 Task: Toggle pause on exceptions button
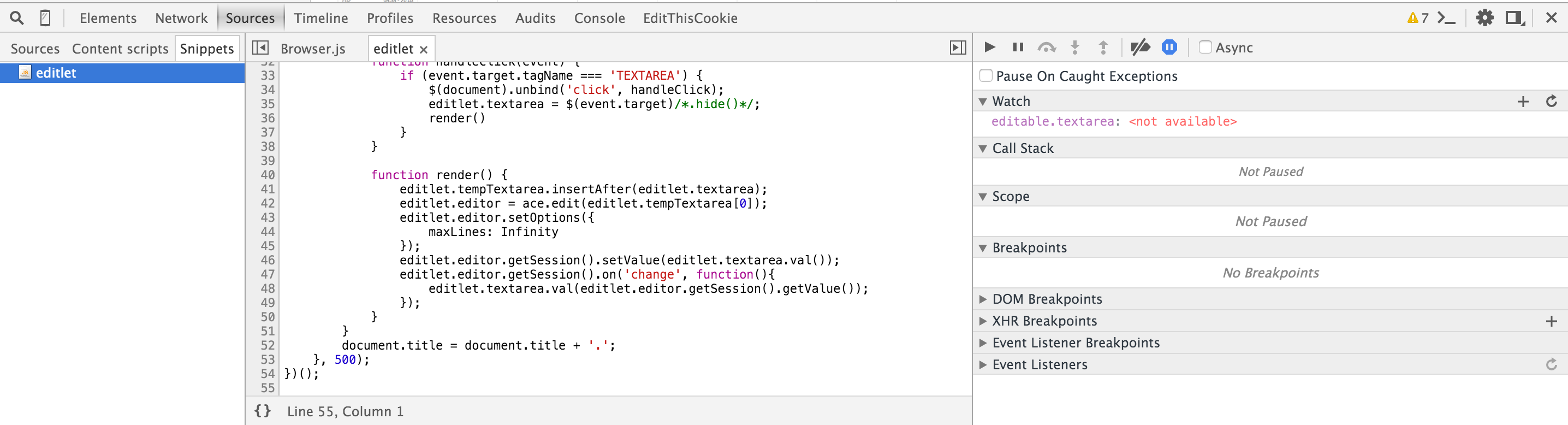point(1169,47)
